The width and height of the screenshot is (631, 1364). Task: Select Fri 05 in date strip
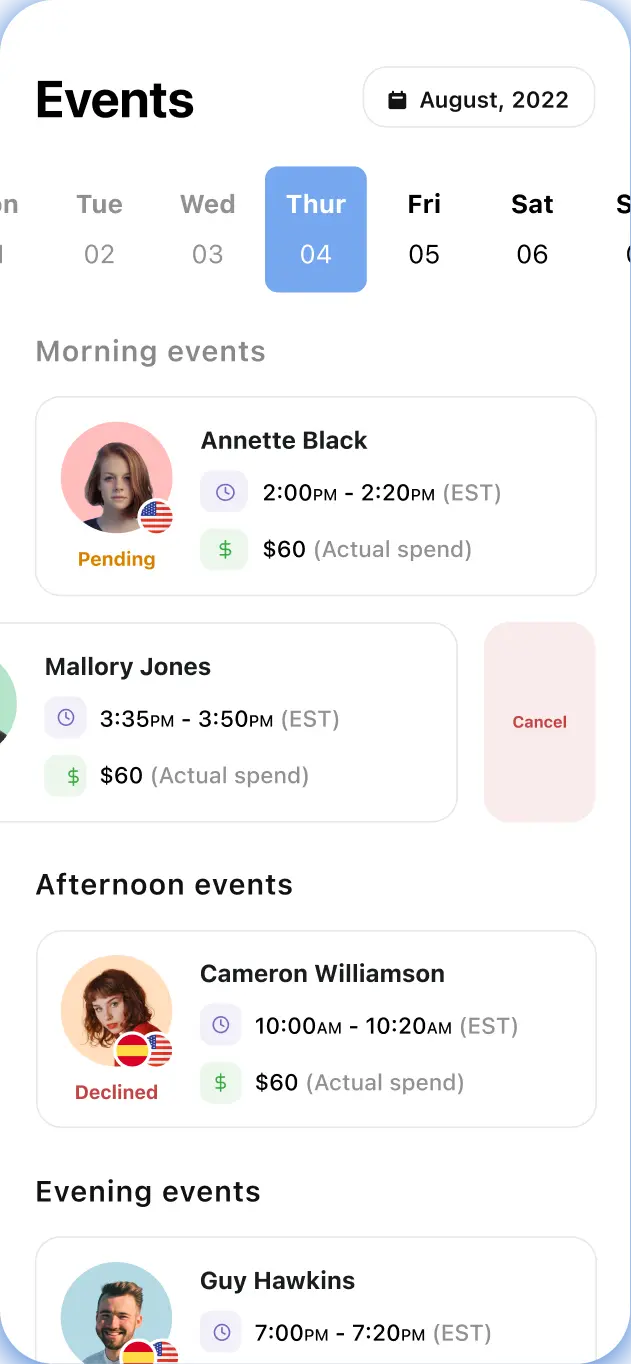[424, 229]
